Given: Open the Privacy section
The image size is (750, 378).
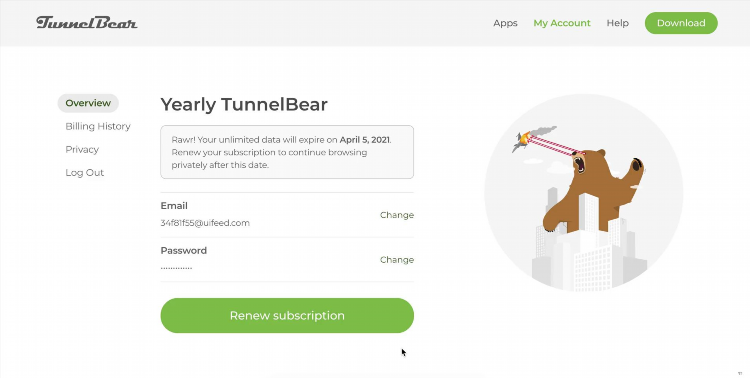Looking at the screenshot, I should tap(82, 150).
